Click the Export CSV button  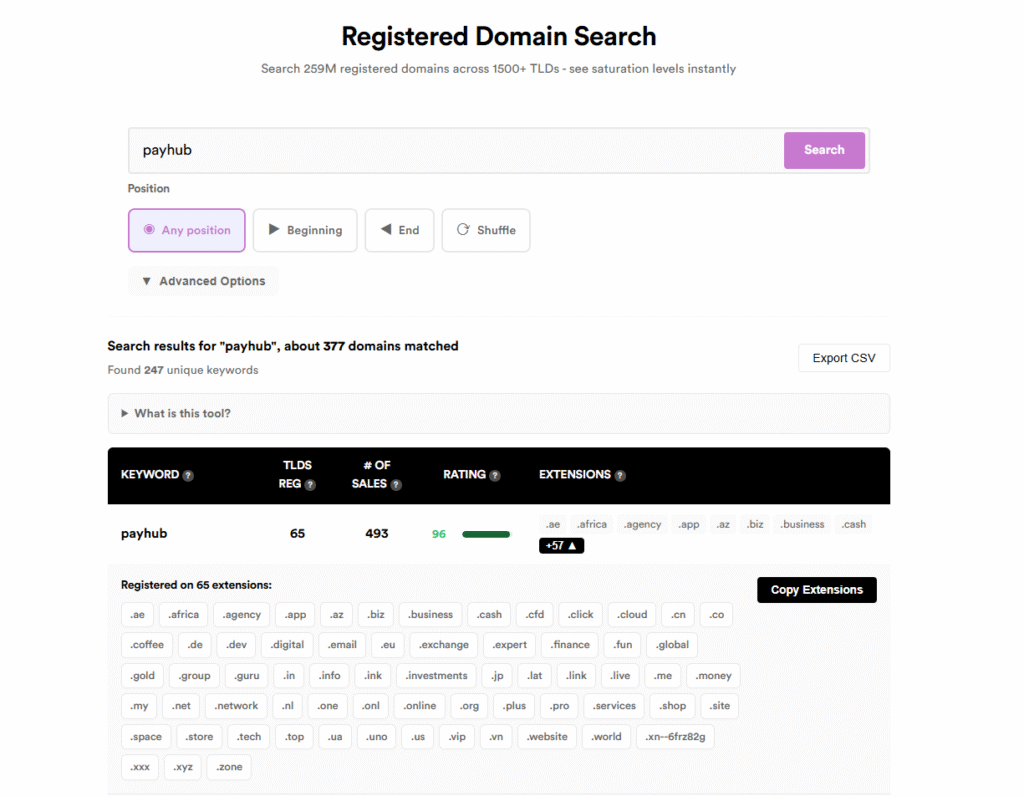click(x=843, y=357)
